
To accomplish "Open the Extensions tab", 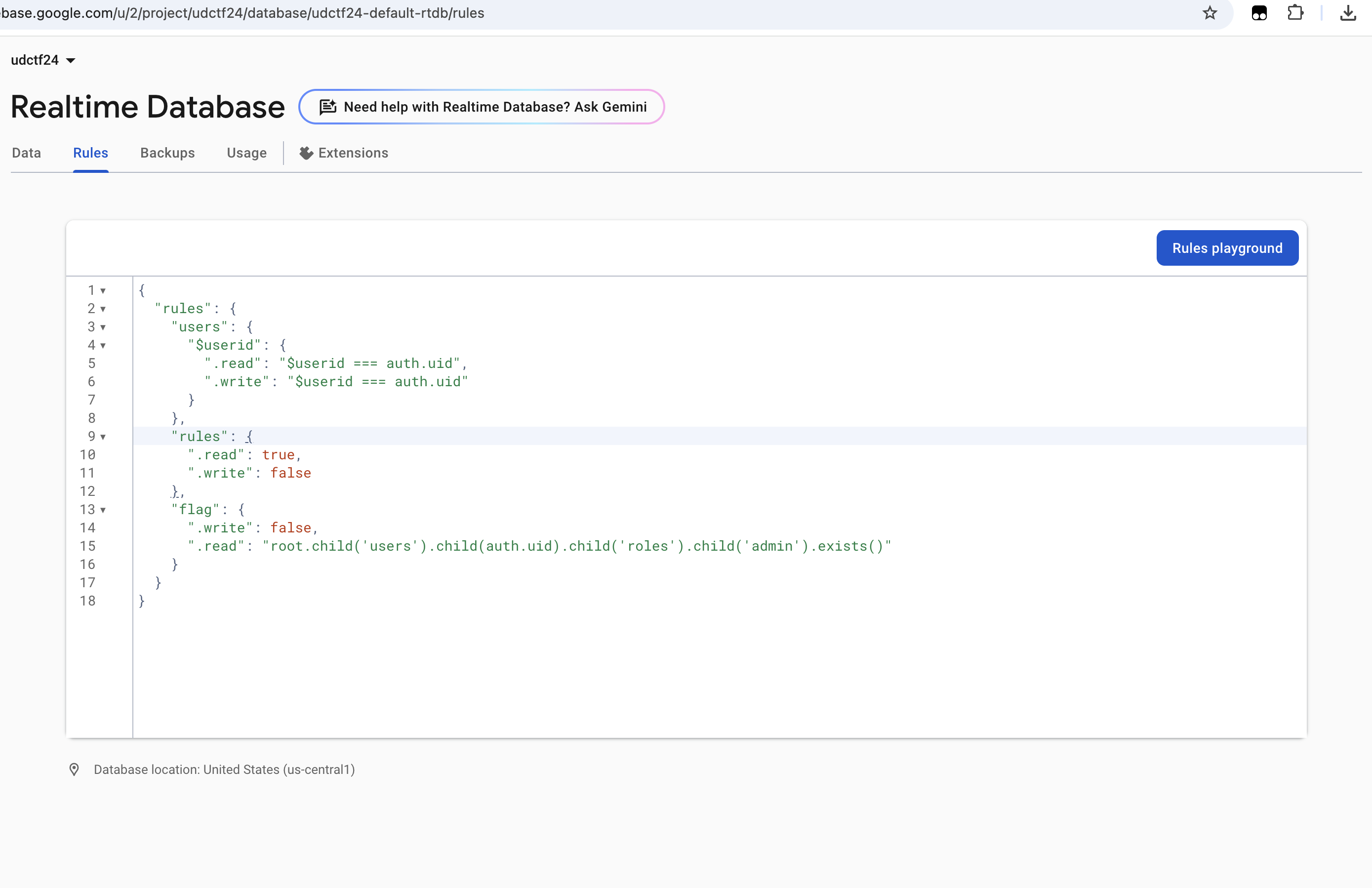I will (x=353, y=153).
